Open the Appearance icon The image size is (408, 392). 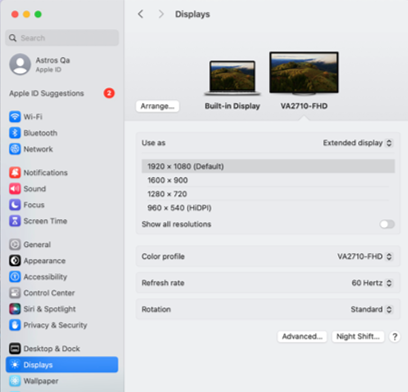click(x=15, y=260)
